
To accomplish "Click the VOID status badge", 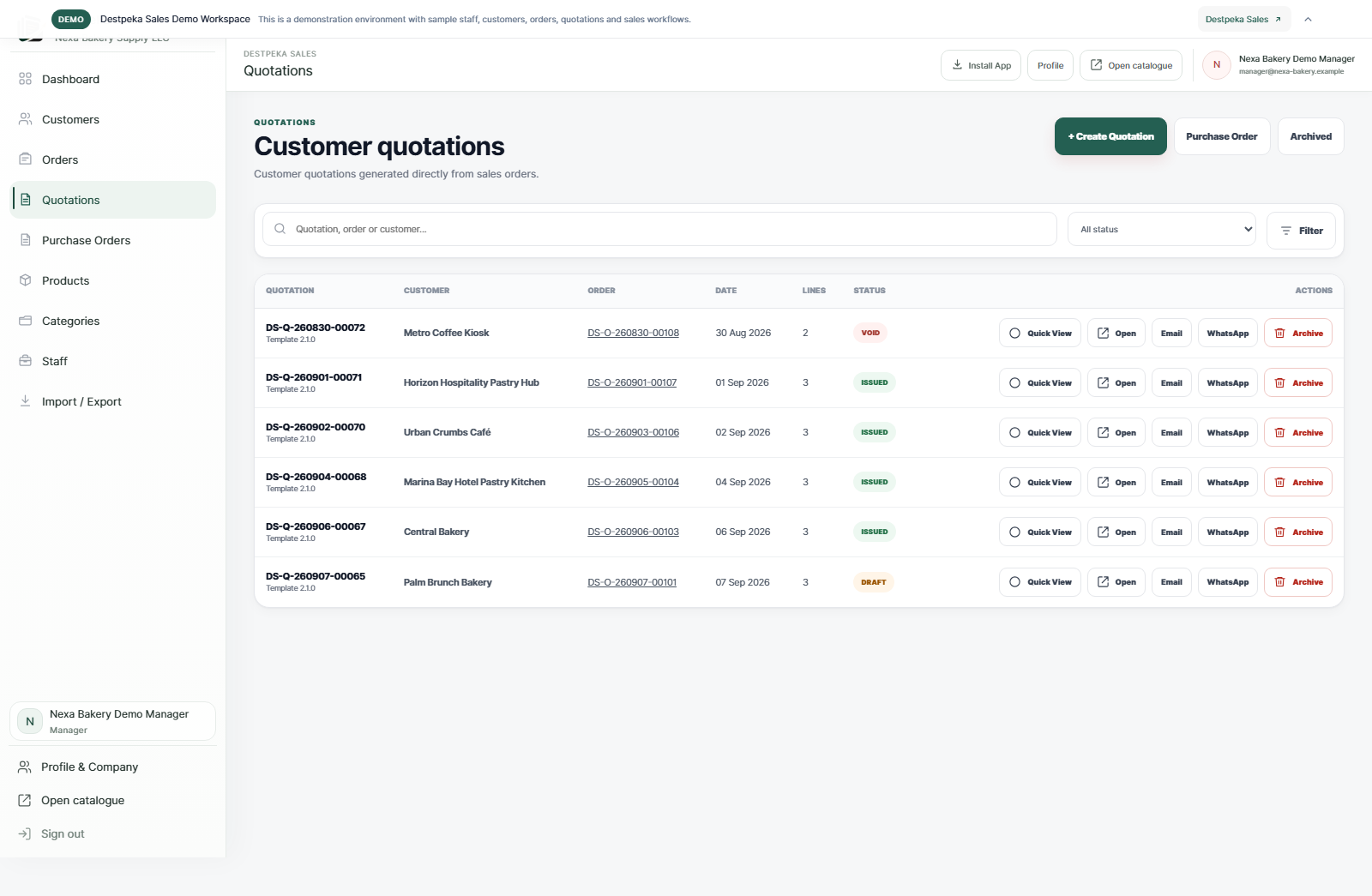I will (870, 333).
